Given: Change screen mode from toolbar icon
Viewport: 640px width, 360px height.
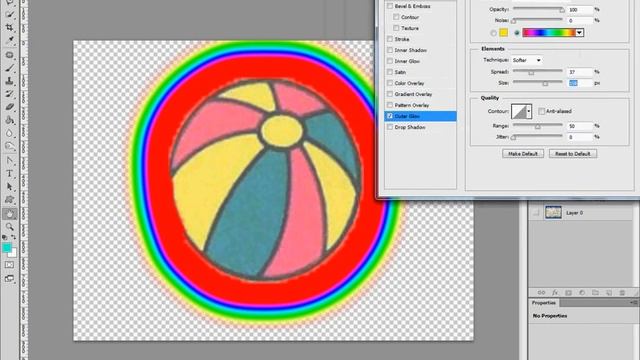Looking at the screenshot, I should pyautogui.click(x=10, y=279).
